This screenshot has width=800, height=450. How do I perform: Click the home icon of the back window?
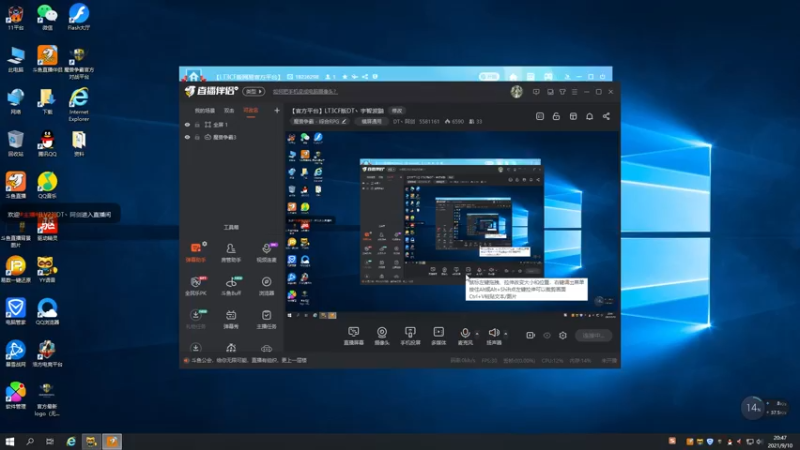(x=193, y=77)
